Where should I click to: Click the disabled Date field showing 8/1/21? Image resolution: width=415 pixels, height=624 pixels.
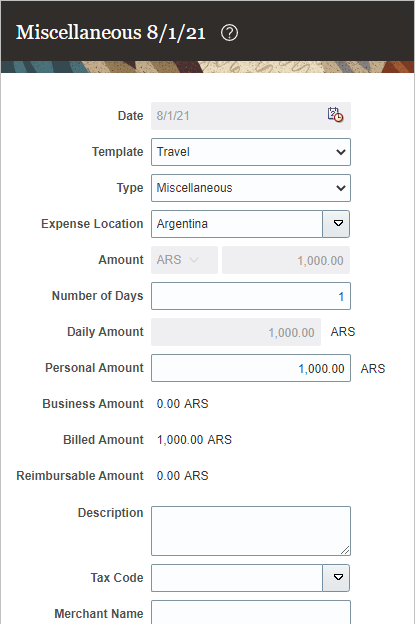coord(251,116)
